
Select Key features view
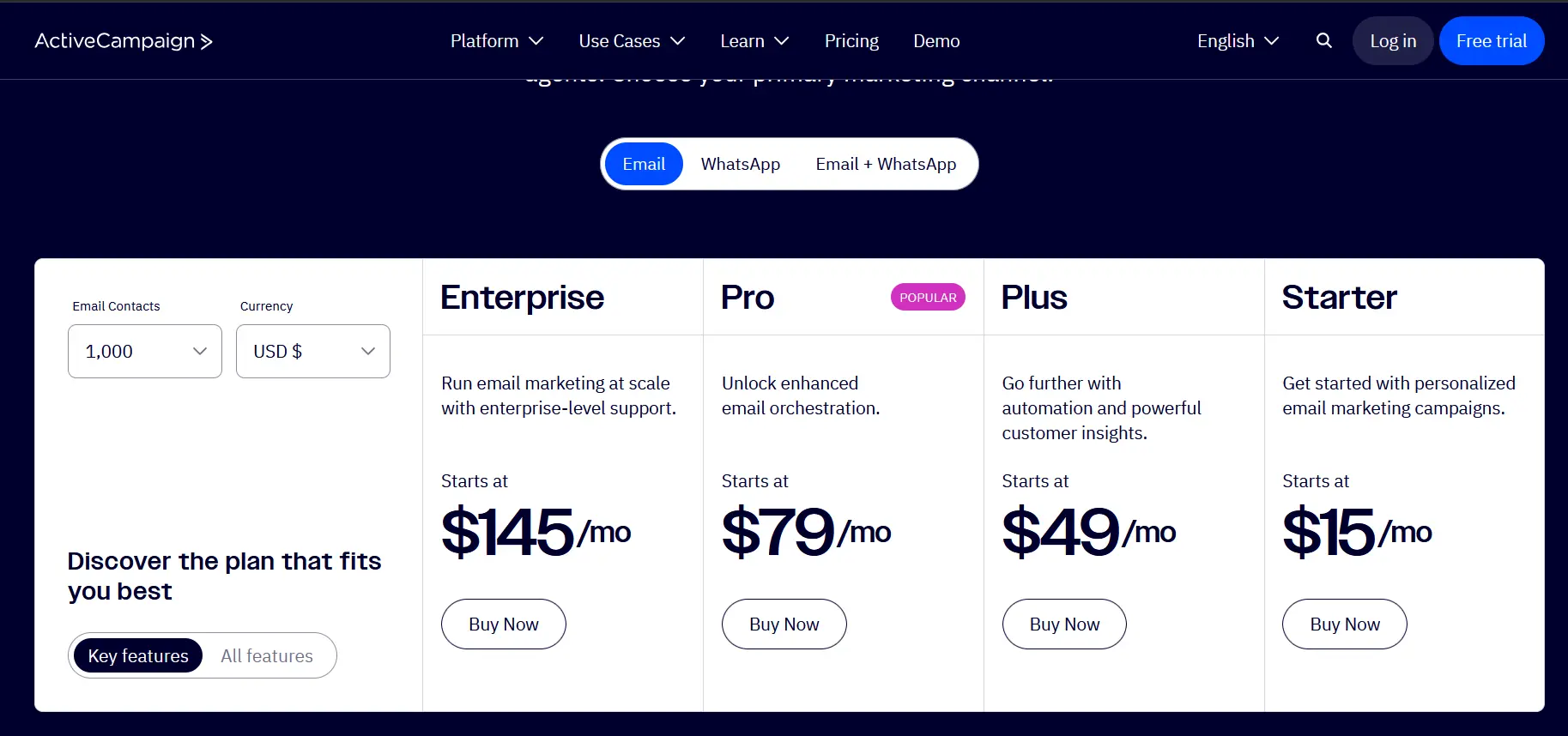click(x=138, y=655)
